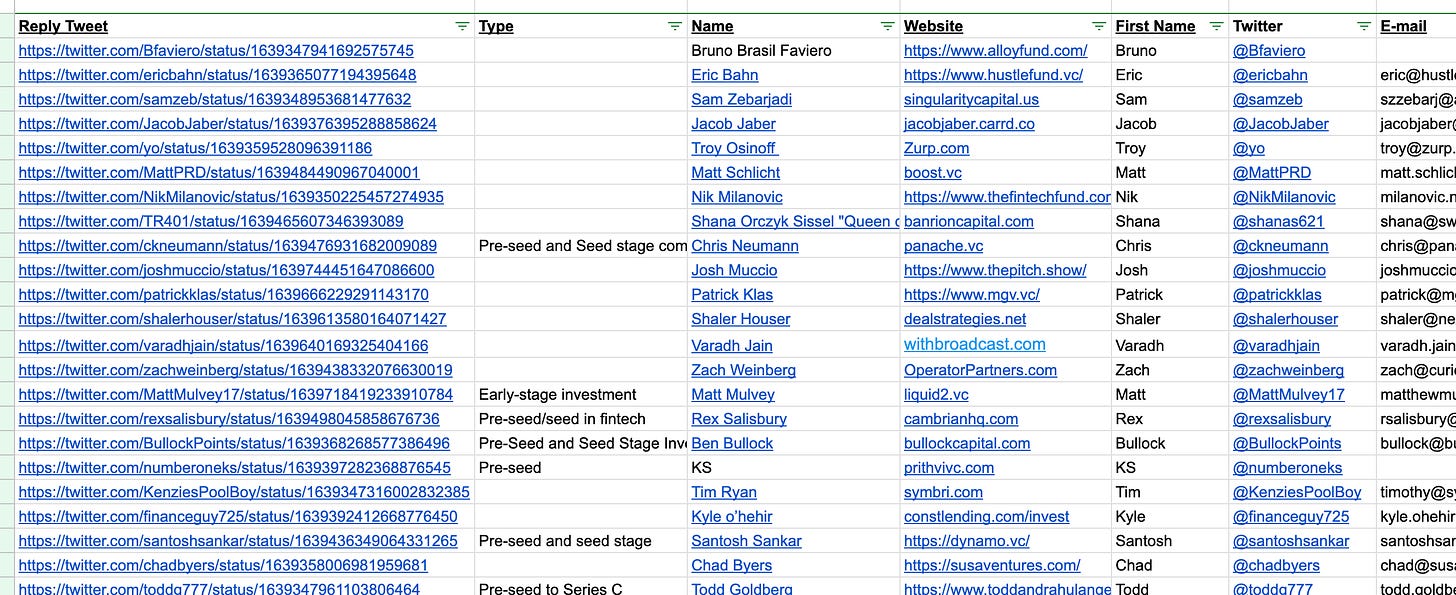Screen dimensions: 1456x595
Task: Click the Sam Zebarjadi name link
Action: pyautogui.click(x=741, y=99)
